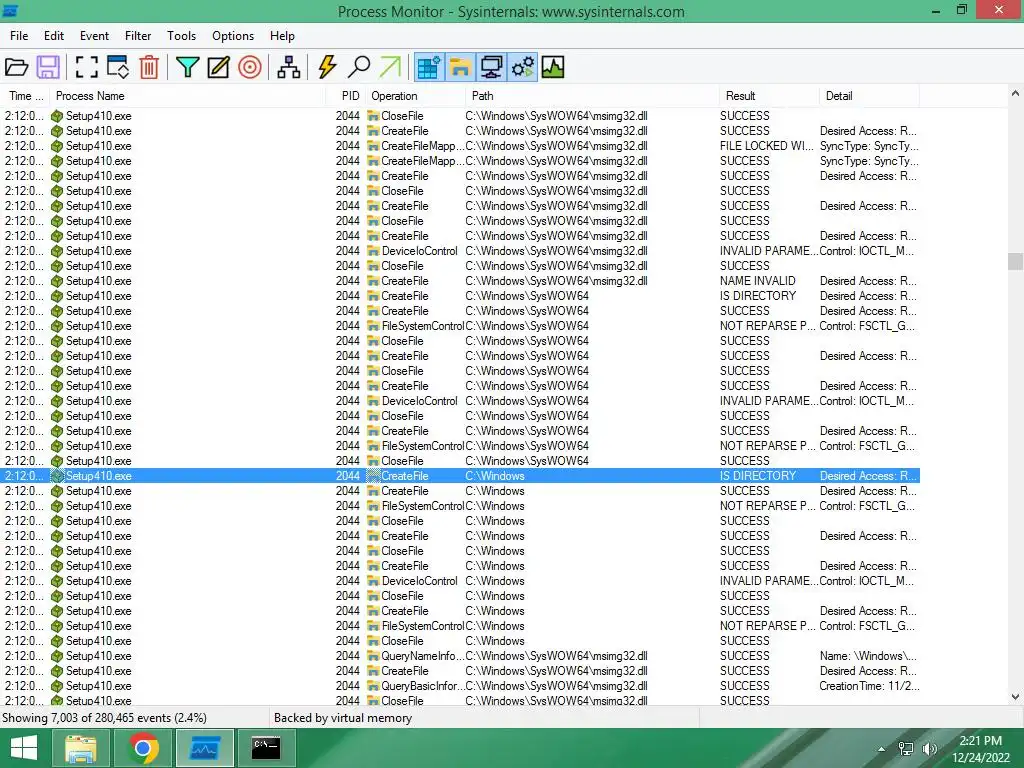
Task: Click the Detail column header
Action: click(869, 96)
